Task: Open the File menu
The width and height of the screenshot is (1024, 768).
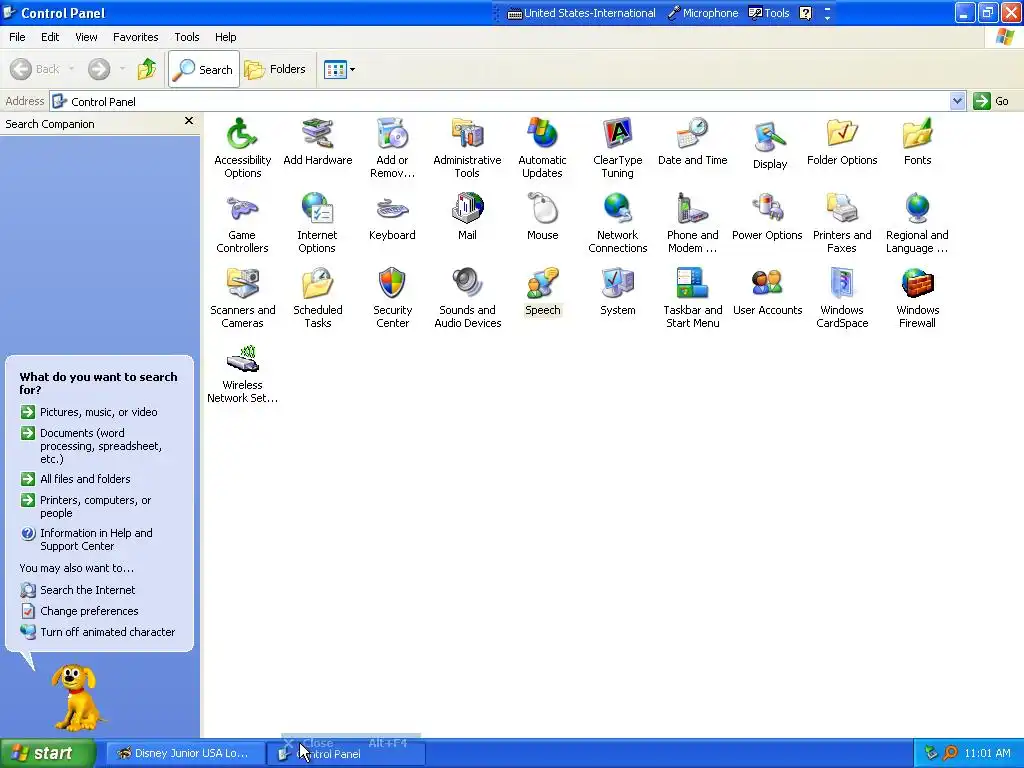Action: click(17, 37)
